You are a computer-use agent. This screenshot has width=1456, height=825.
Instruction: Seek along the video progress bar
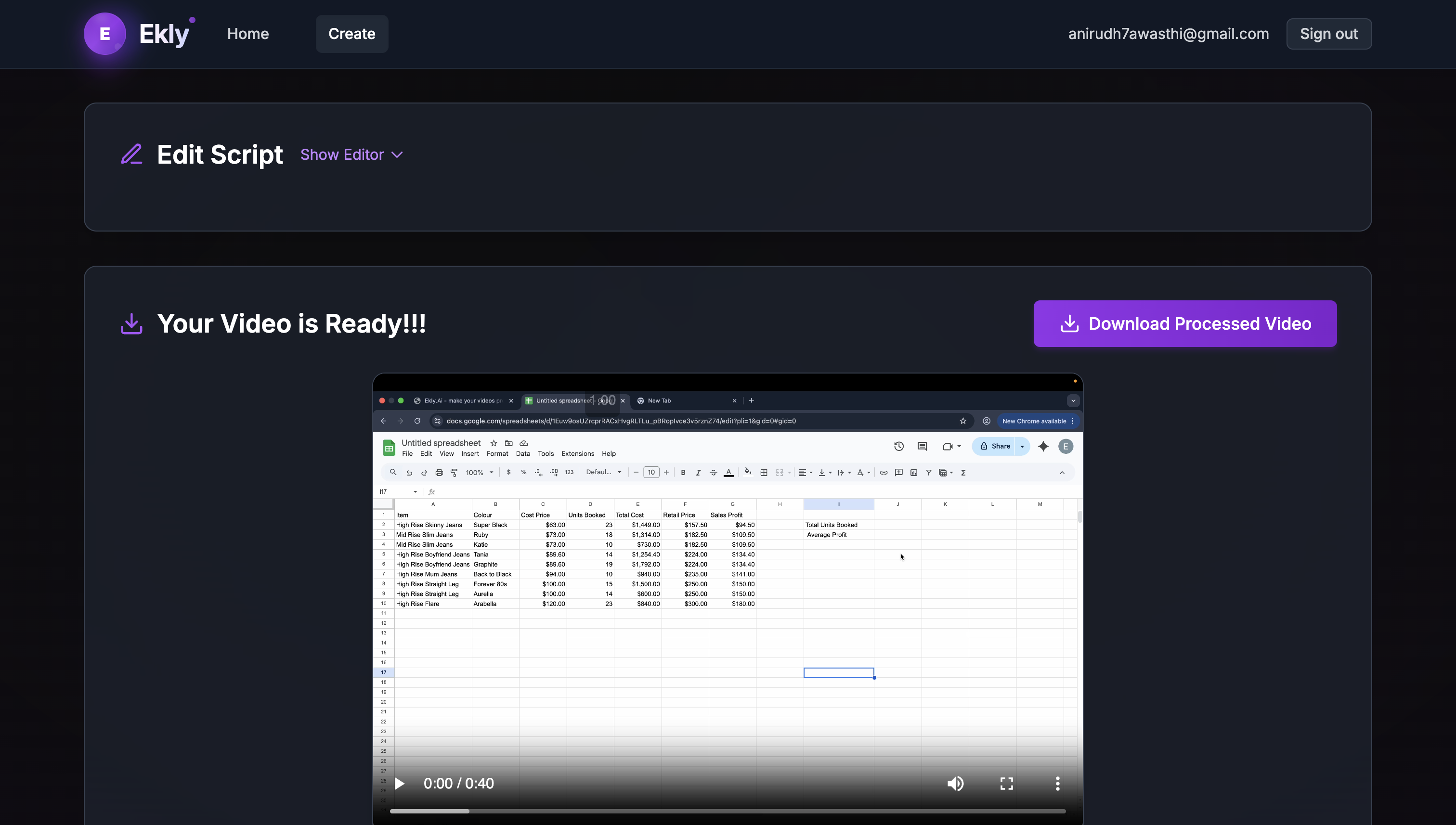click(727, 812)
